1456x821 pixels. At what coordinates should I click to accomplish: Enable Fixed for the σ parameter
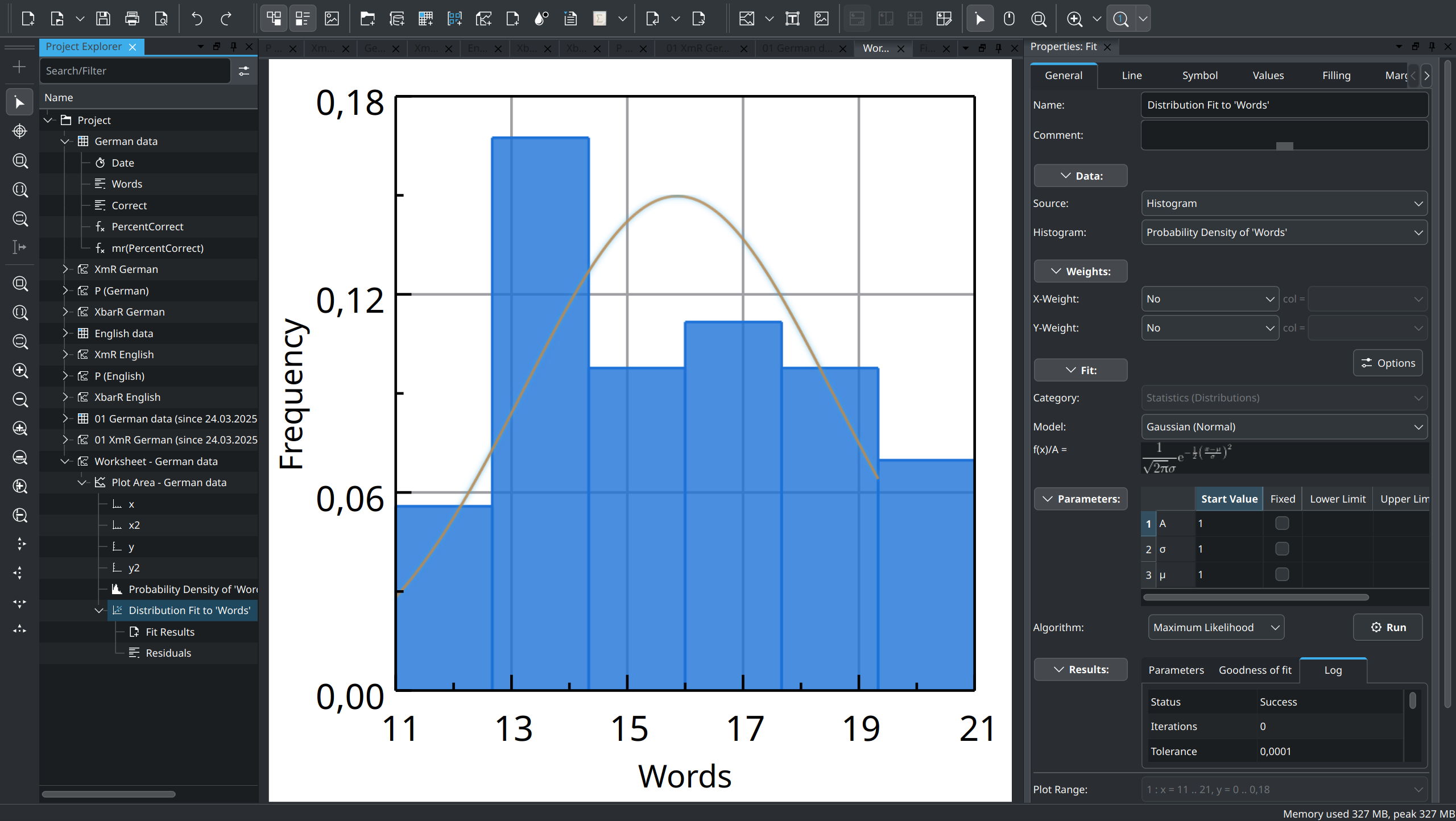click(1283, 548)
